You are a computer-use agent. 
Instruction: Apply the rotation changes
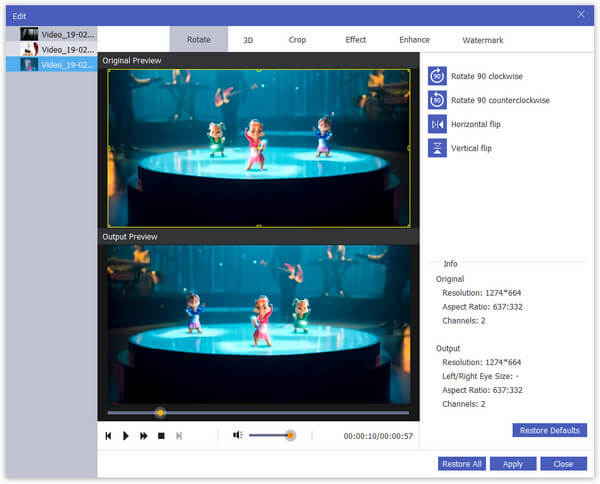[513, 464]
